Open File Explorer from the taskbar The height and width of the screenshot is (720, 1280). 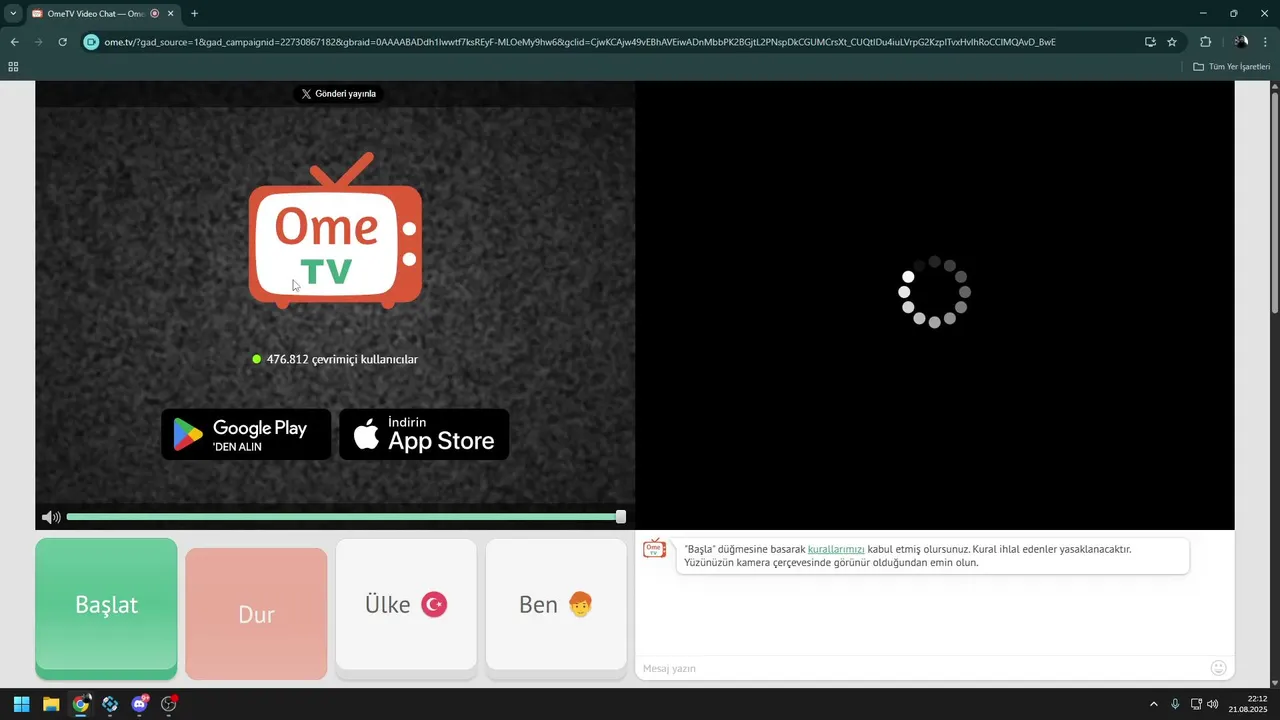click(x=51, y=704)
